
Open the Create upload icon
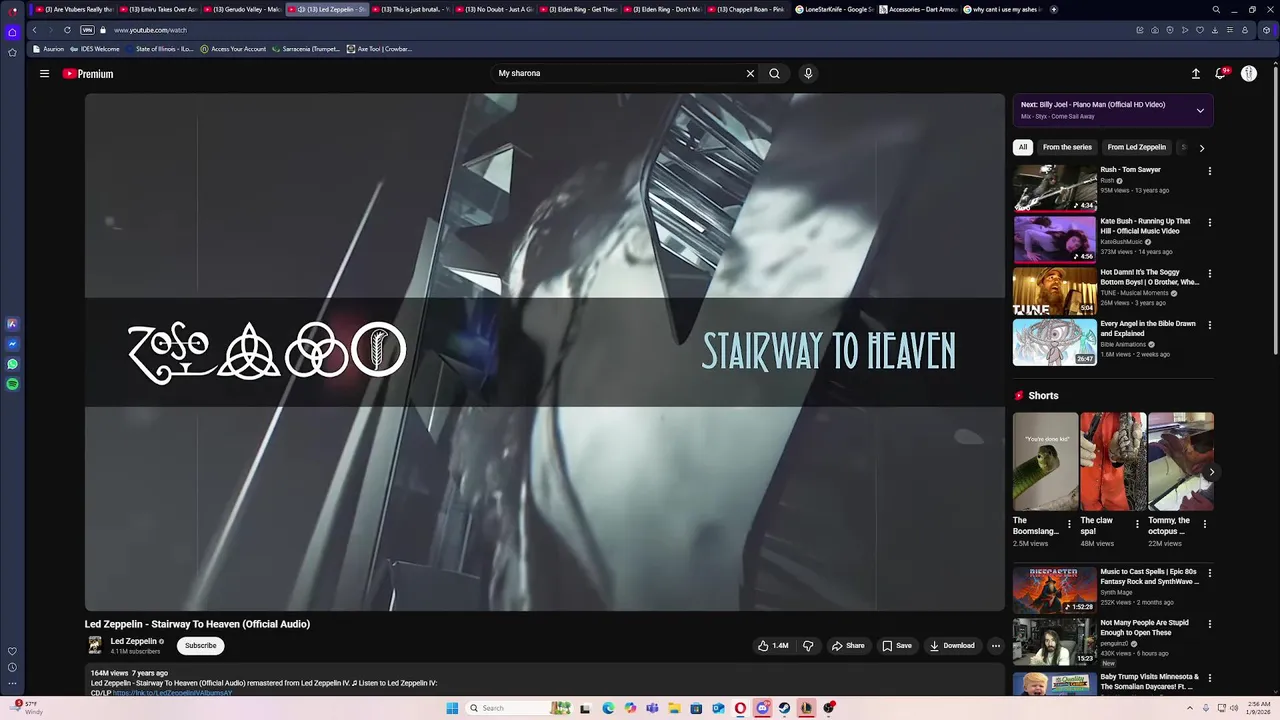[1195, 73]
